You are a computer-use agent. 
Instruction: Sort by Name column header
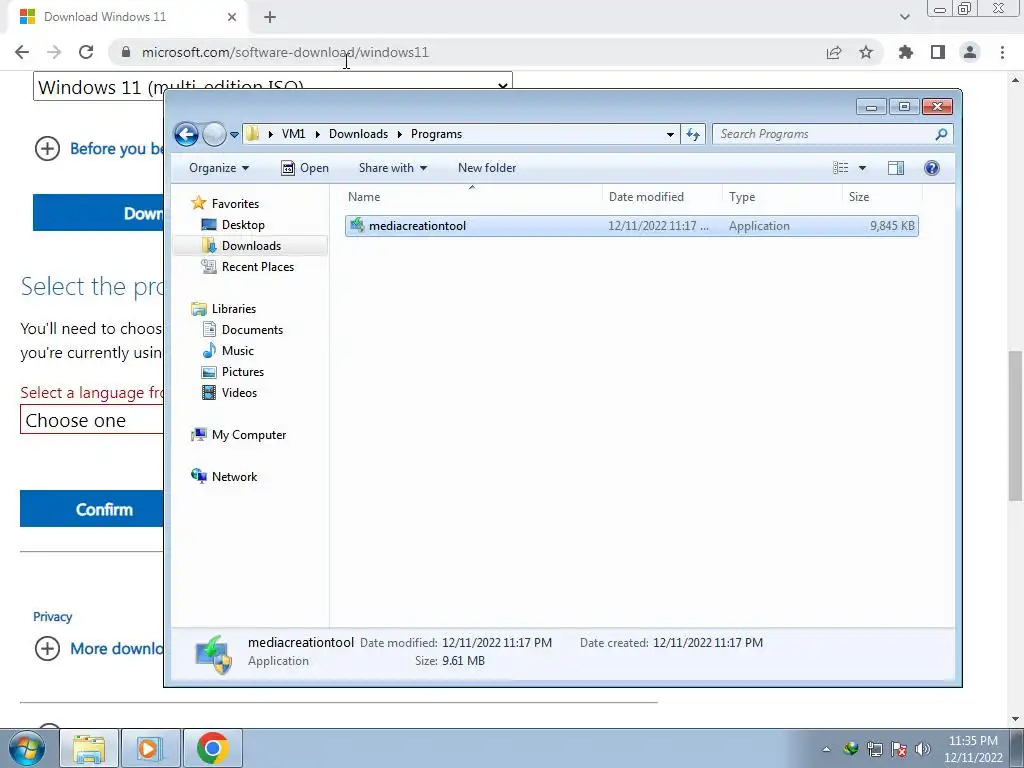click(x=472, y=197)
